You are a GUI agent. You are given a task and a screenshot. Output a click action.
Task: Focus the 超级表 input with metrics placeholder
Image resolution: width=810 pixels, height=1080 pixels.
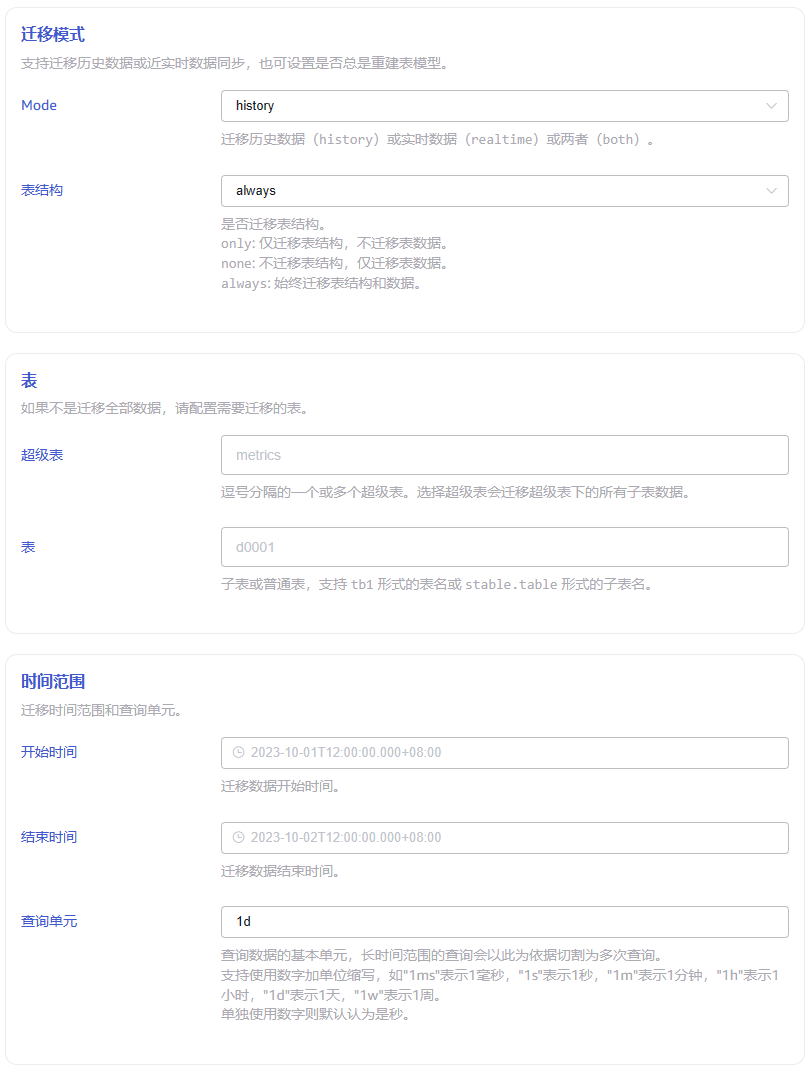coord(504,455)
